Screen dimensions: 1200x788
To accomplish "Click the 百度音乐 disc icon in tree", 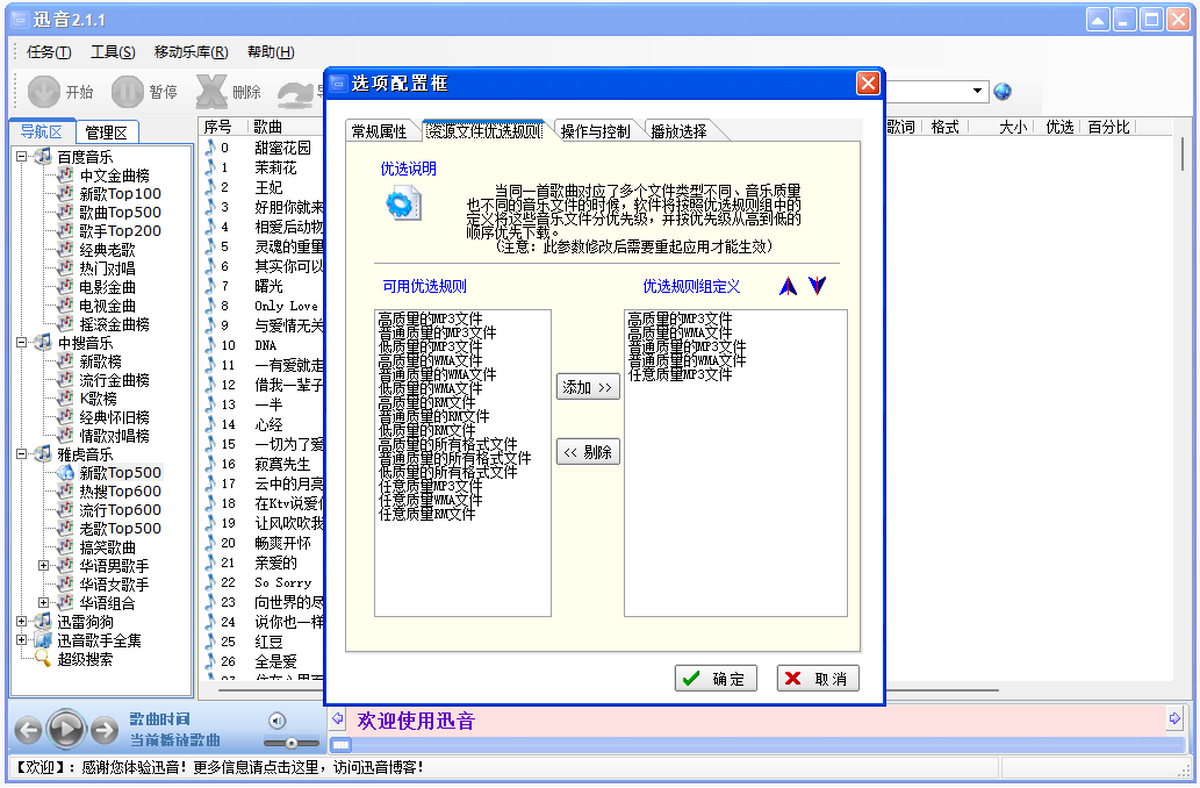I will 42,157.
